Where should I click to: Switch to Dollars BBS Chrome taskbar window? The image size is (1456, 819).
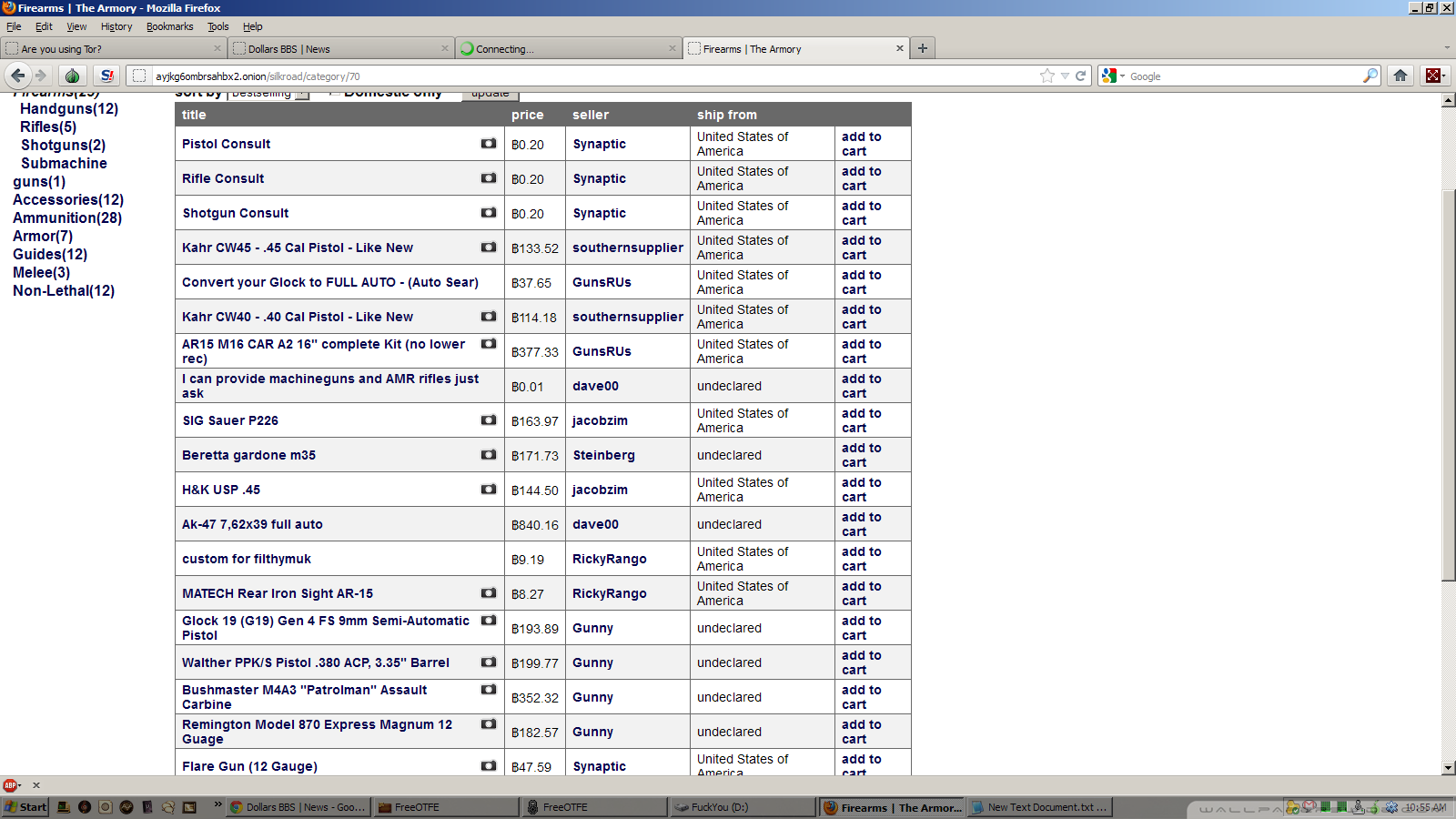298,806
